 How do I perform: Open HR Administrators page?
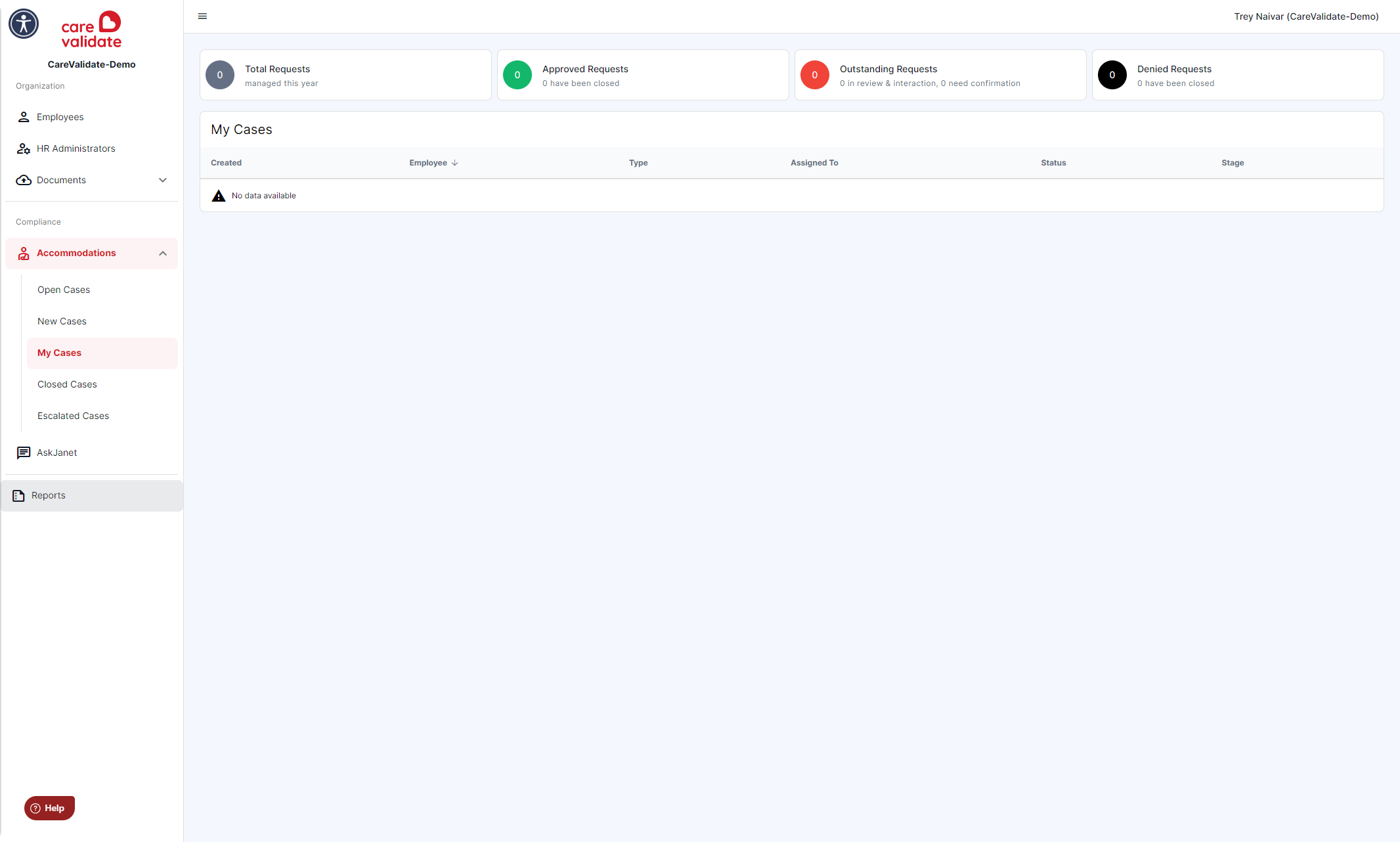[91, 148]
